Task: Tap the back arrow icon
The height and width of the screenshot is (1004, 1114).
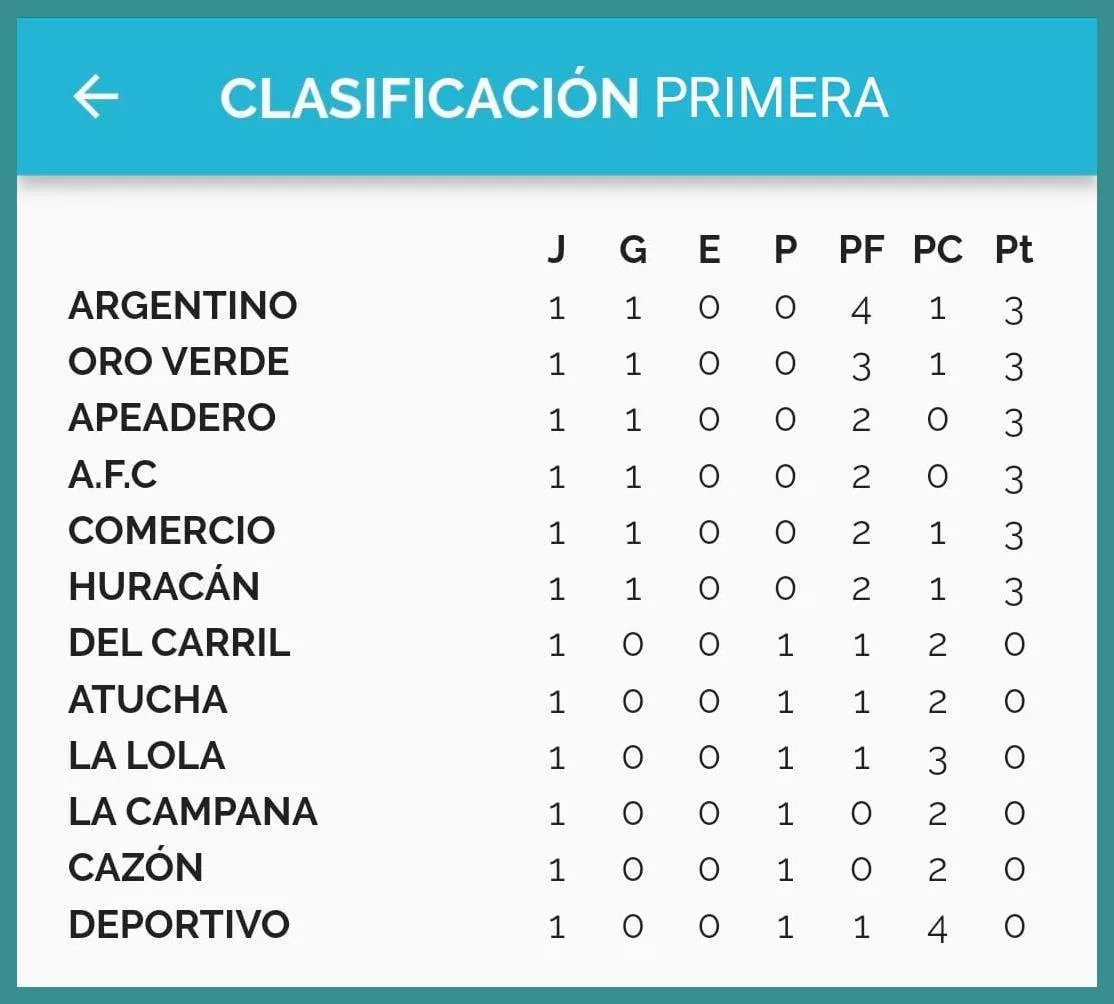Action: tap(96, 98)
